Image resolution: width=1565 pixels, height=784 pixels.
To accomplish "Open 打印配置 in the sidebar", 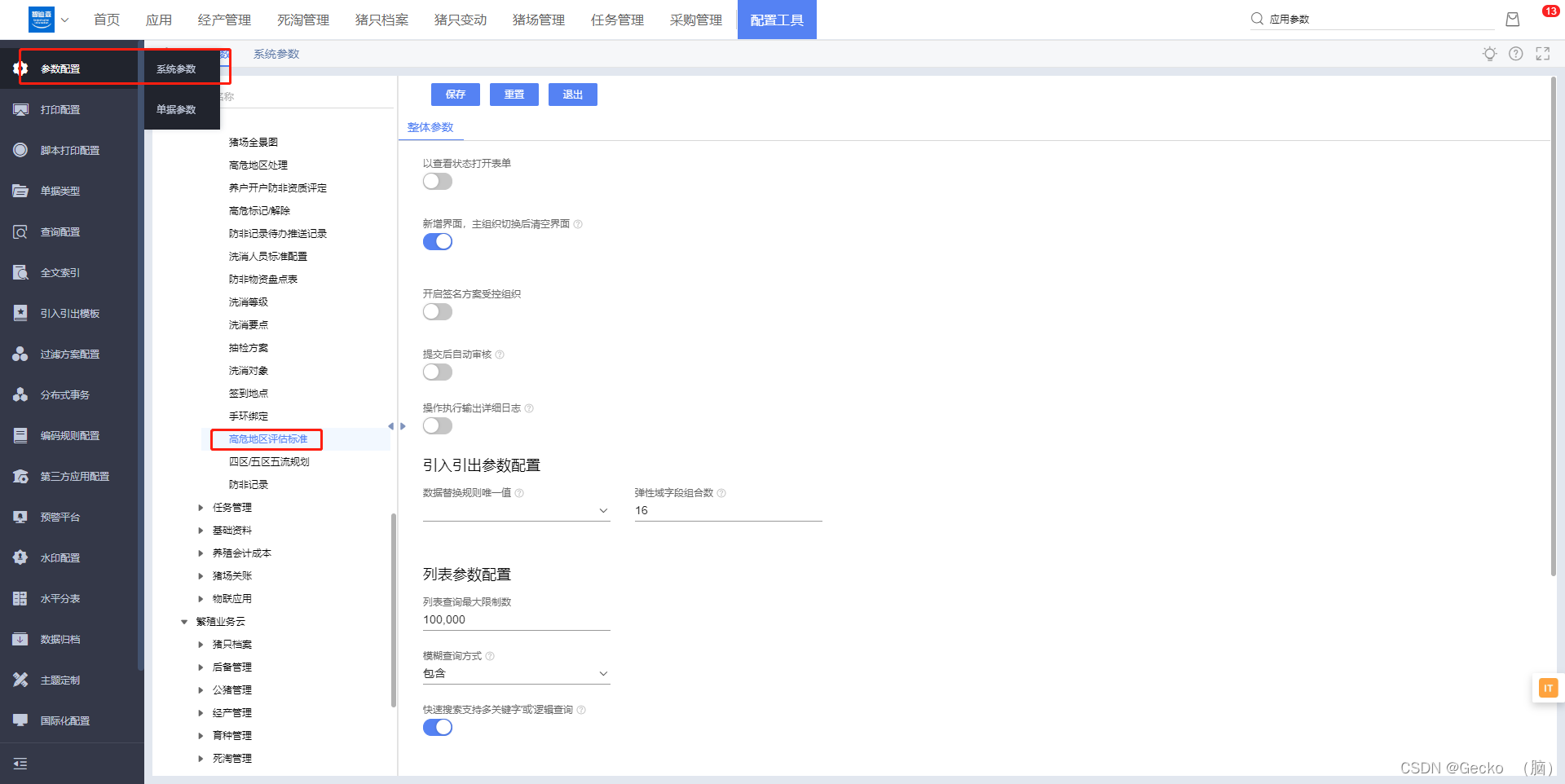I will [x=60, y=110].
